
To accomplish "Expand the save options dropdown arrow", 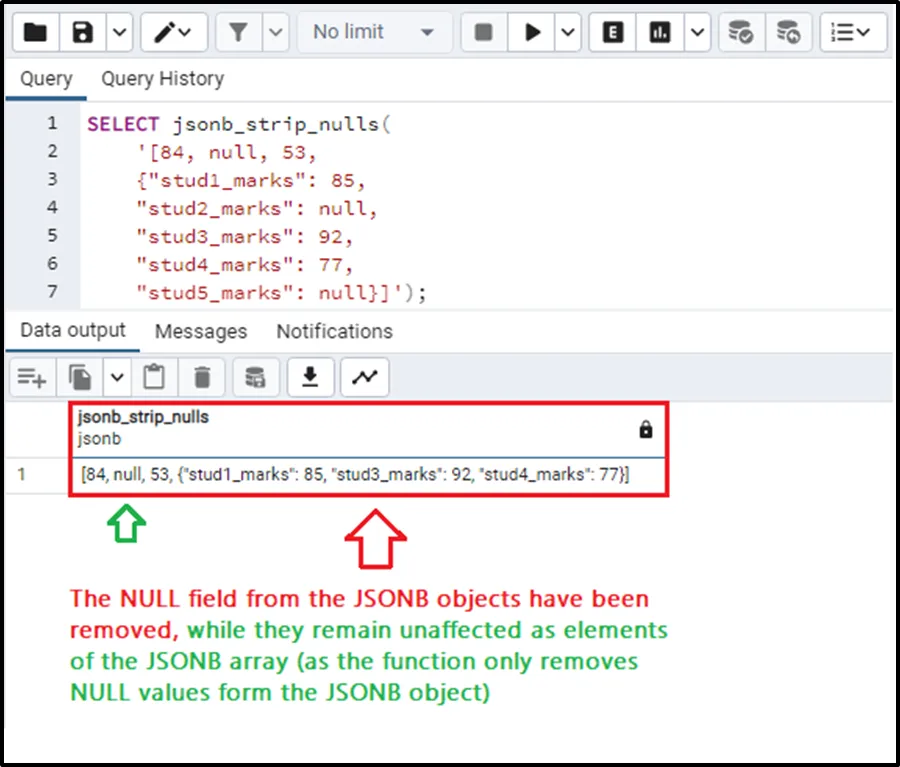I will tap(119, 33).
